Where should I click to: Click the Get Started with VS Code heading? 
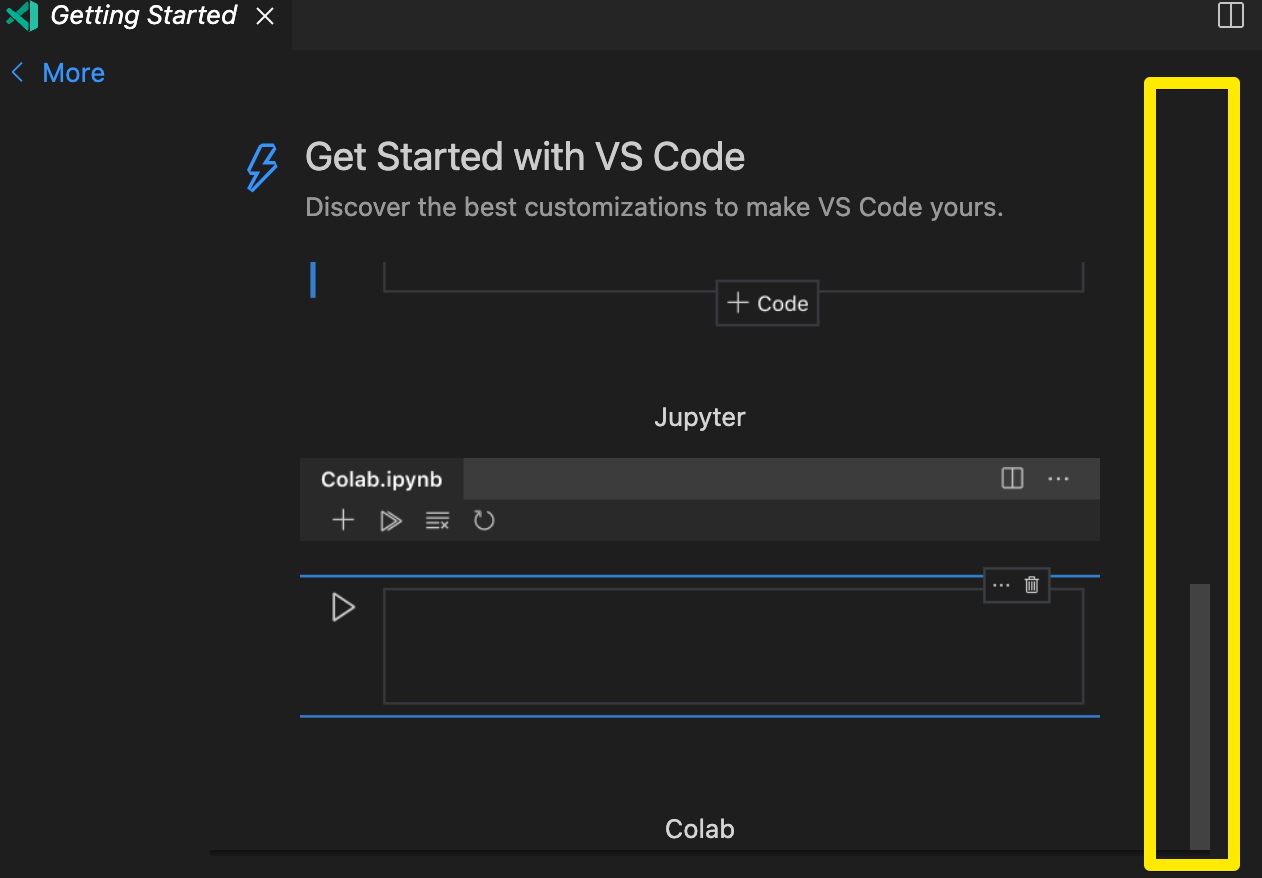point(525,157)
